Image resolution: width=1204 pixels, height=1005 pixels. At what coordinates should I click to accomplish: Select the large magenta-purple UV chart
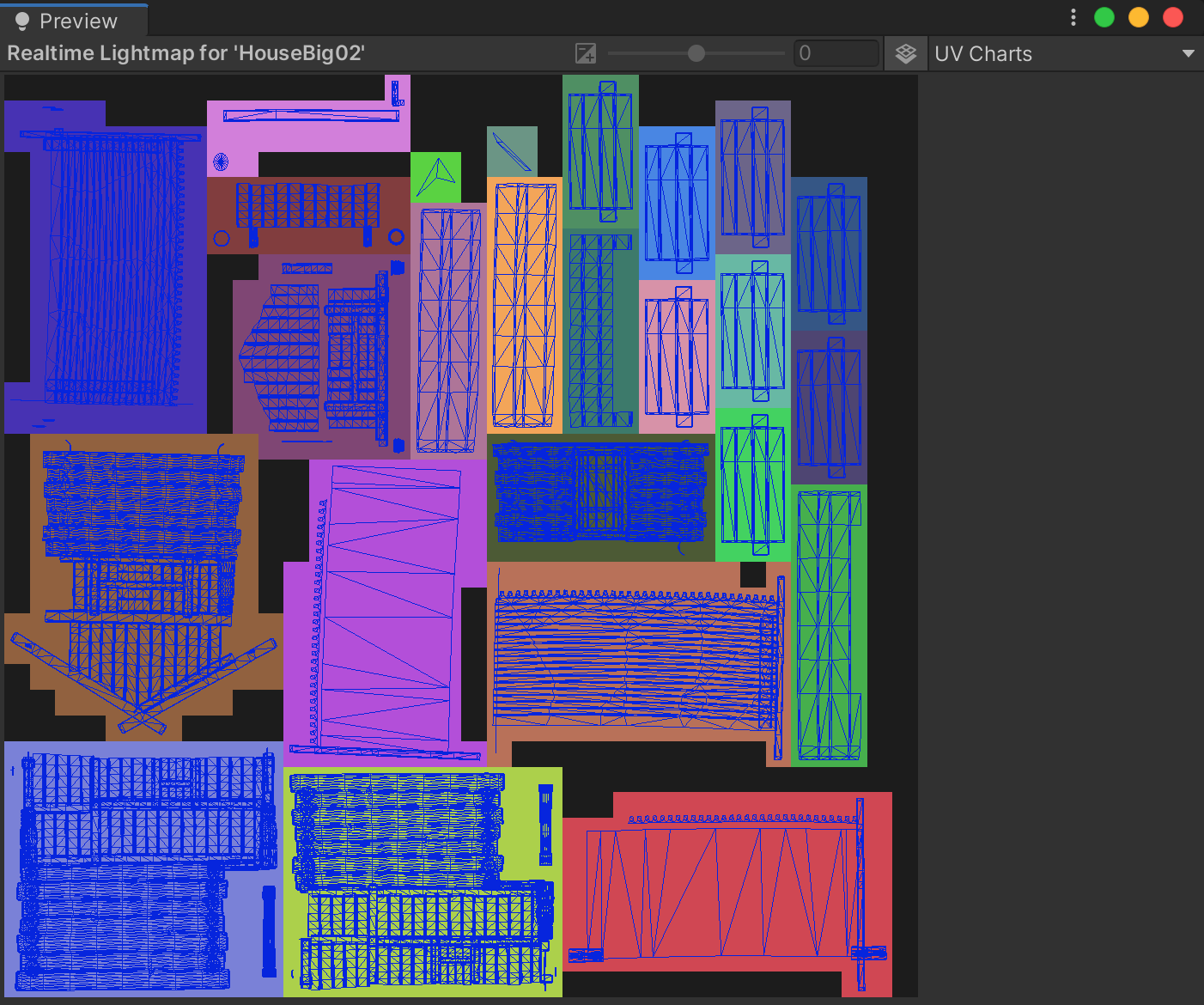(x=386, y=610)
